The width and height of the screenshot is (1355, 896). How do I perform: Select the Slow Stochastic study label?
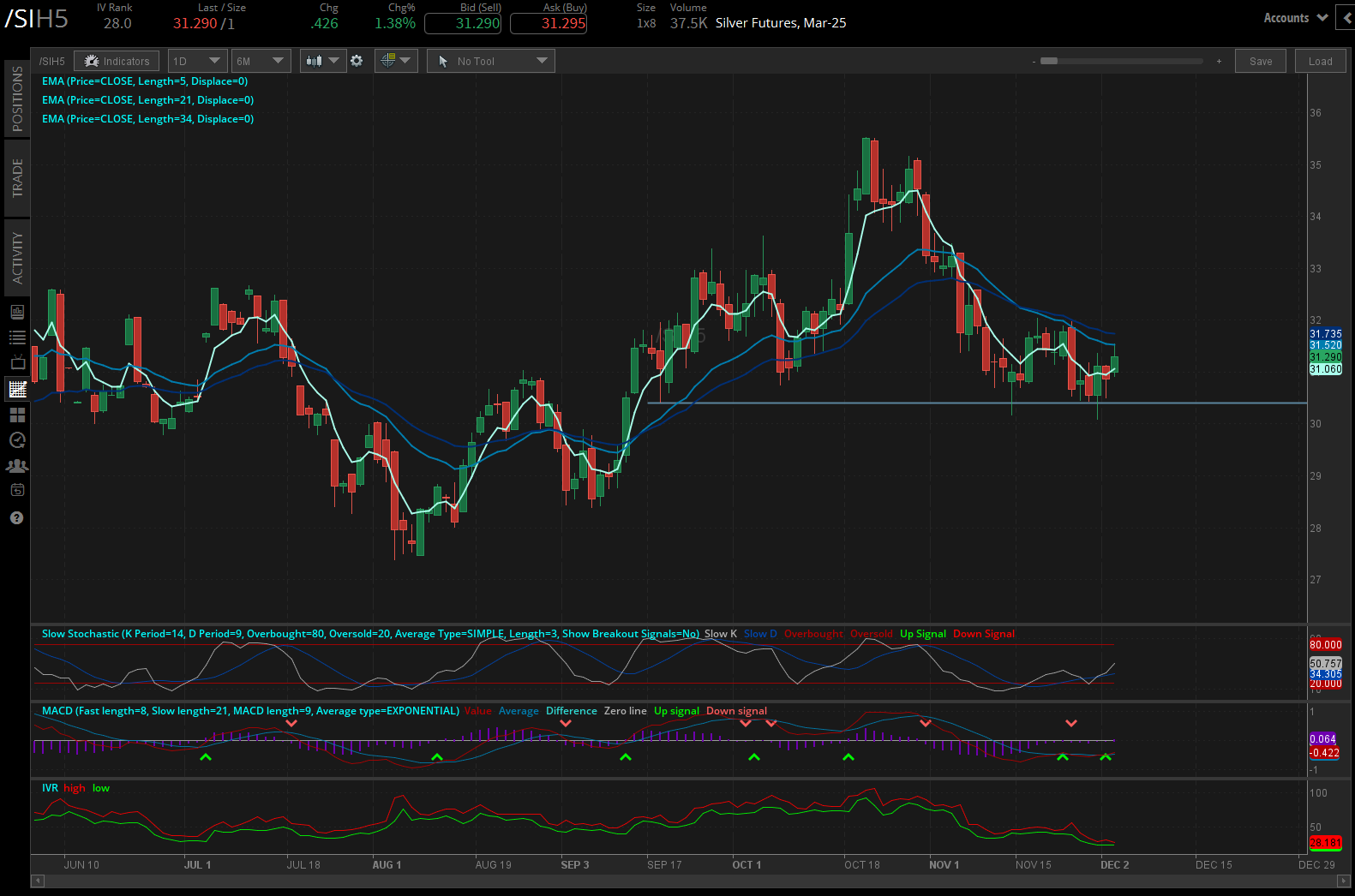pos(370,634)
